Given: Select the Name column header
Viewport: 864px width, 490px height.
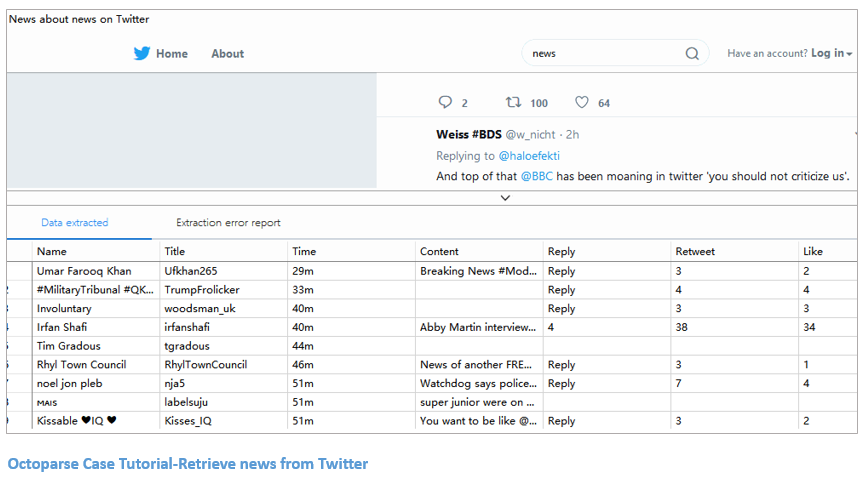Looking at the screenshot, I should 52,252.
